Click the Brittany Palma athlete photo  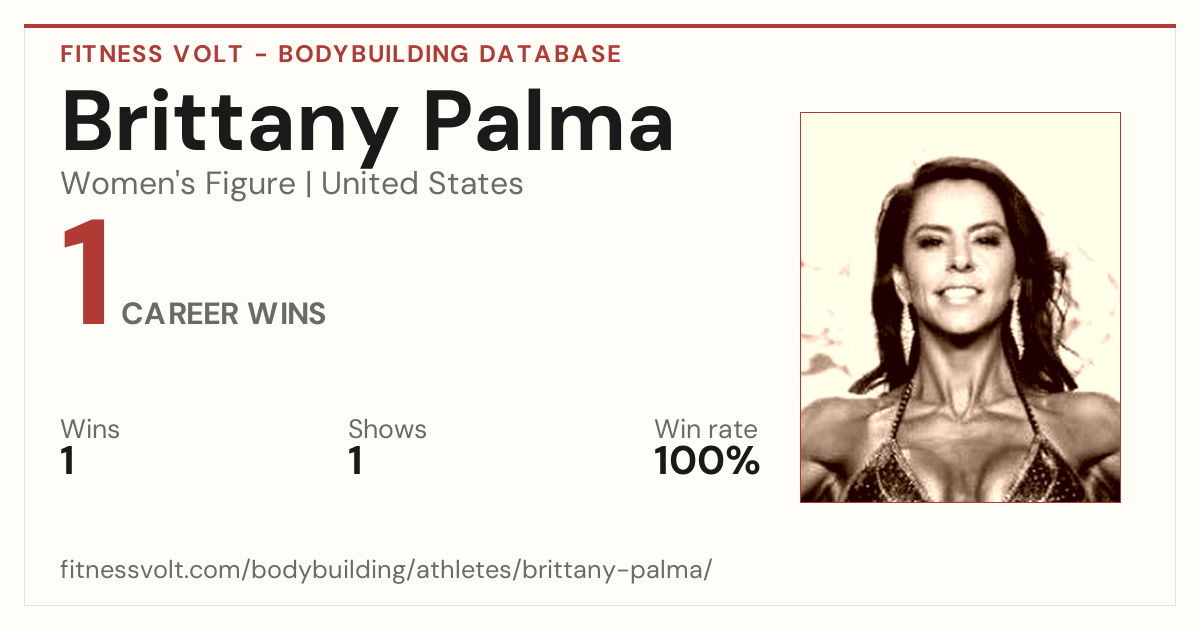click(960, 307)
